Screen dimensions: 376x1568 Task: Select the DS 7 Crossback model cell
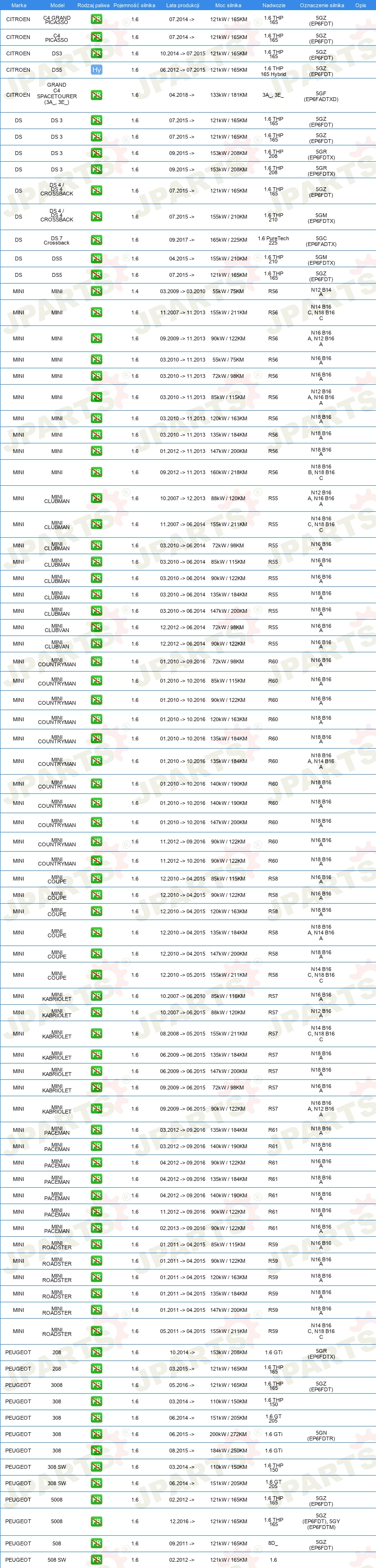coord(57,240)
